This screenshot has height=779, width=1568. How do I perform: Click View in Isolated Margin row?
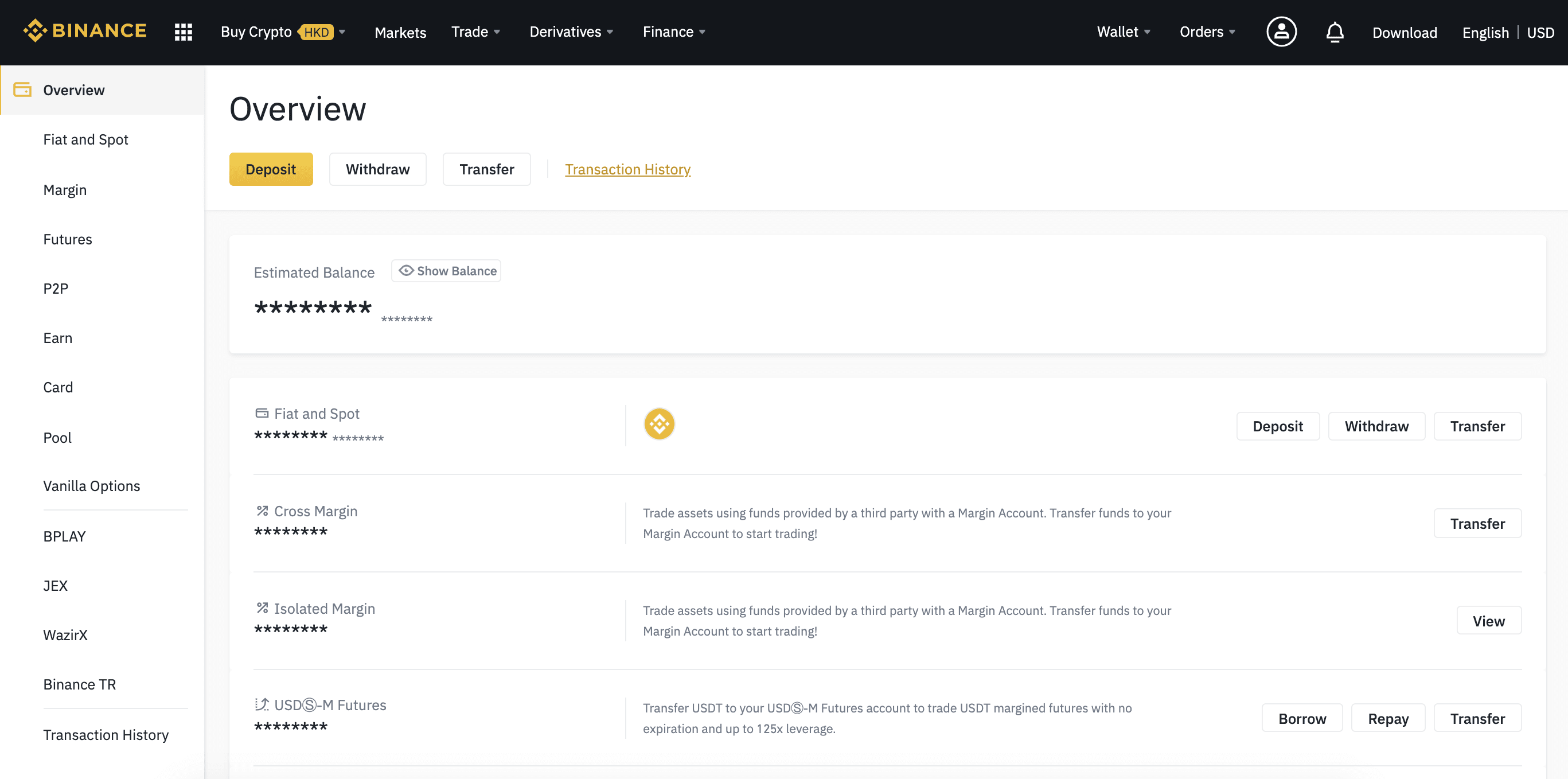(1489, 621)
